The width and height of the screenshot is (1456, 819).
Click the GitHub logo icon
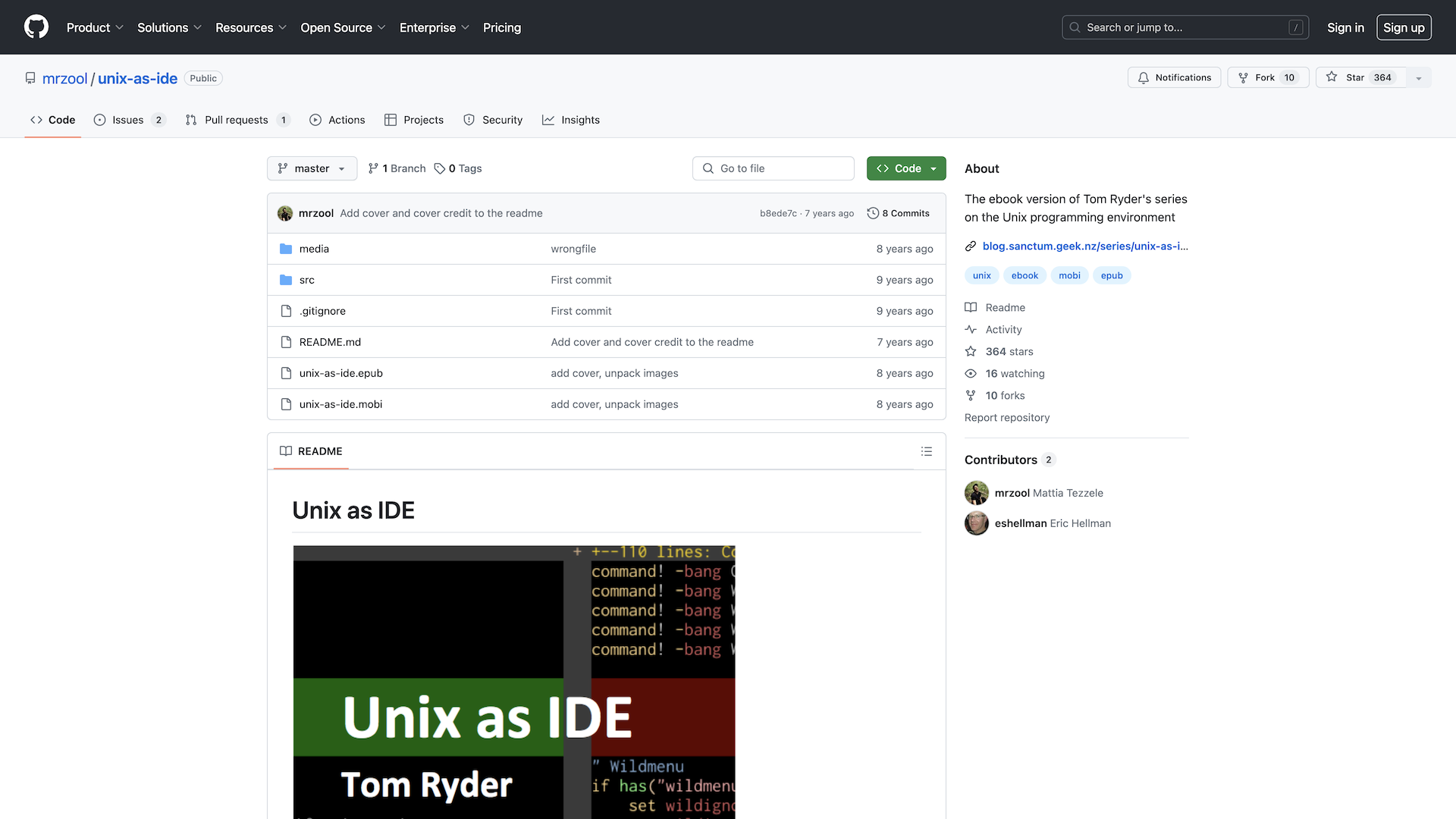point(36,27)
